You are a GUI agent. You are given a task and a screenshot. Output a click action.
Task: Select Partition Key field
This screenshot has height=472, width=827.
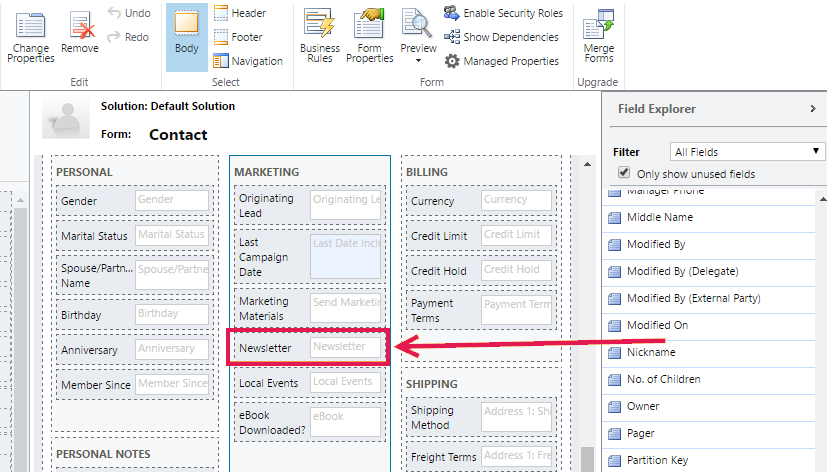709,460
